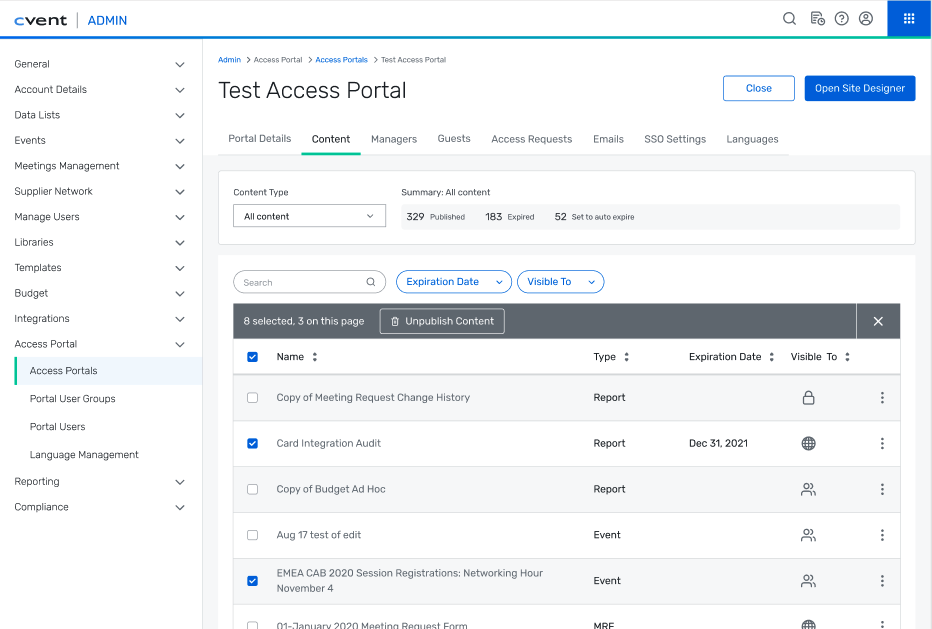Sort the table by Name column
This screenshot has width=932, height=629.
pos(314,357)
